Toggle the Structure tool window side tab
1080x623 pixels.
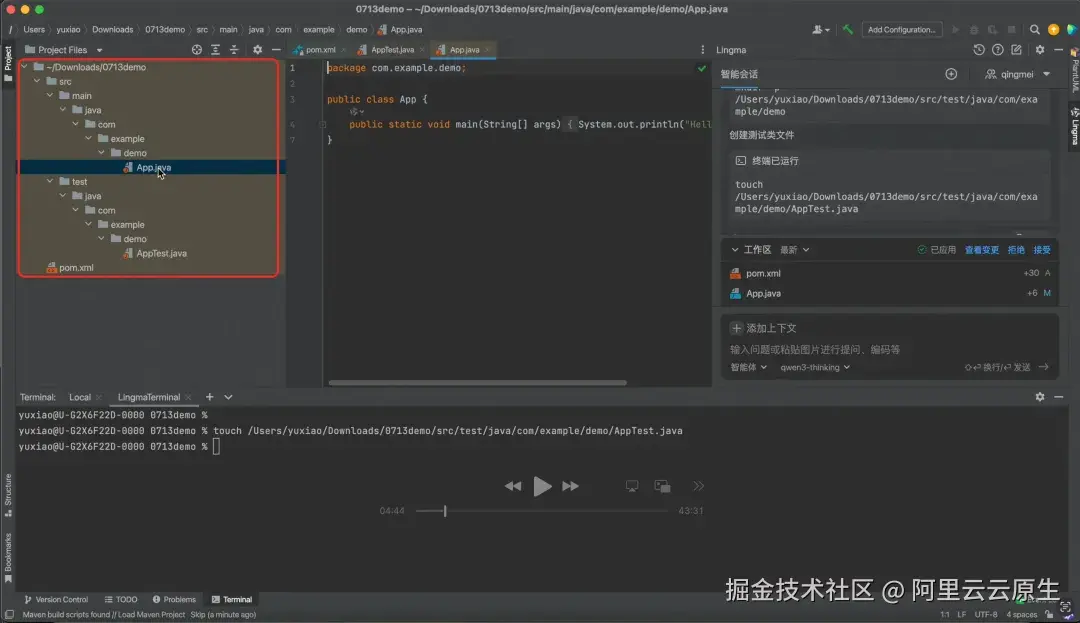(x=8, y=495)
